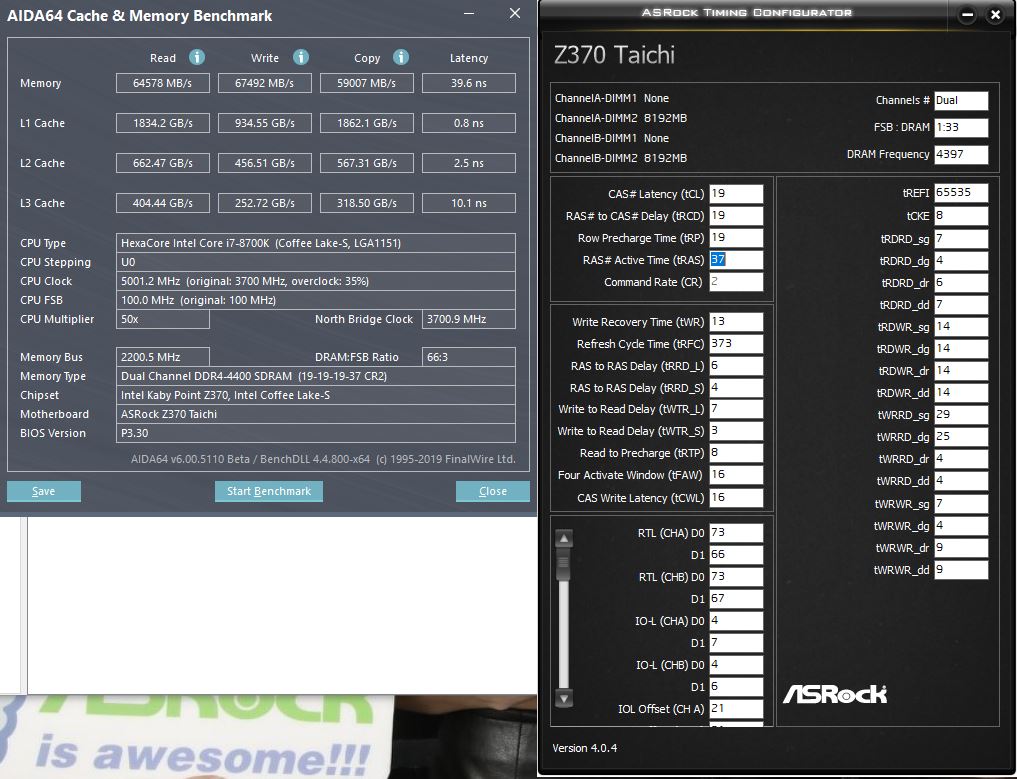1017x779 pixels.
Task: Click the Read info icon in AIDA64
Action: [x=197, y=57]
